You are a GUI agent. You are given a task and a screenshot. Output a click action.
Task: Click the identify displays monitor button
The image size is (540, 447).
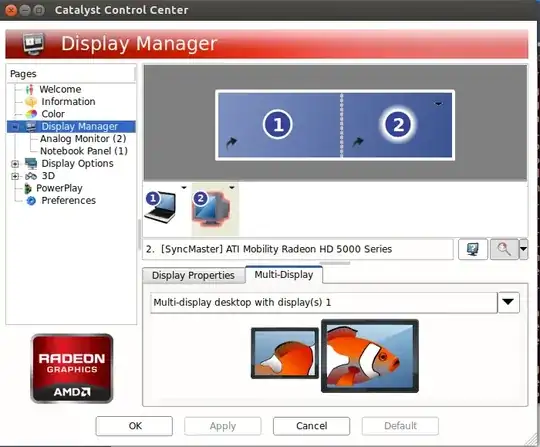473,249
